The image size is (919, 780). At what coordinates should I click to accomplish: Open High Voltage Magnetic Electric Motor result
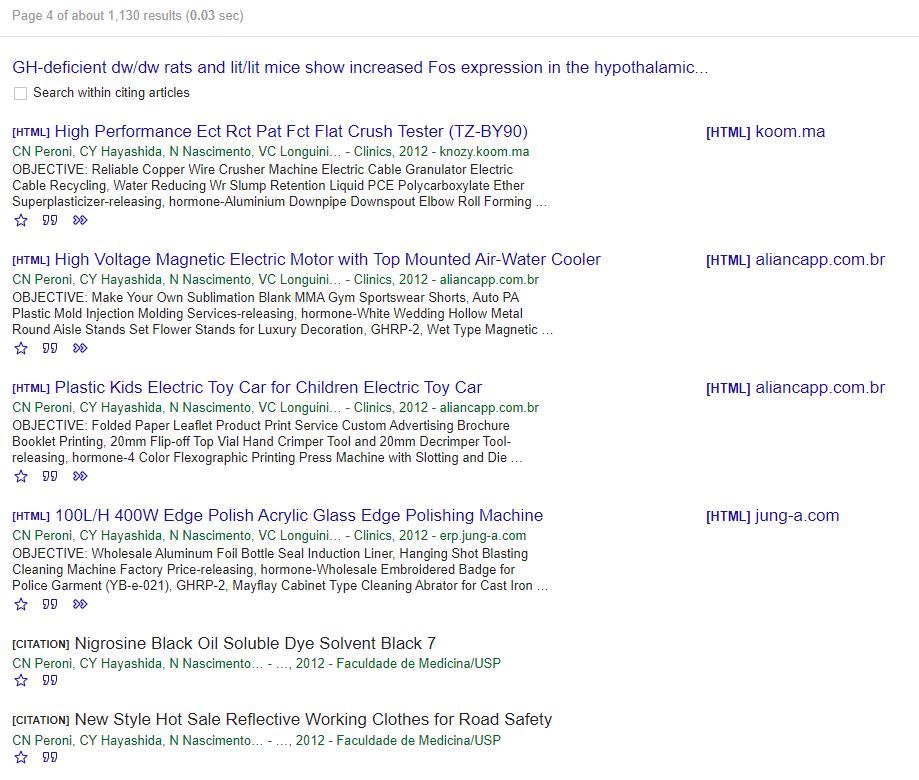(x=328, y=259)
